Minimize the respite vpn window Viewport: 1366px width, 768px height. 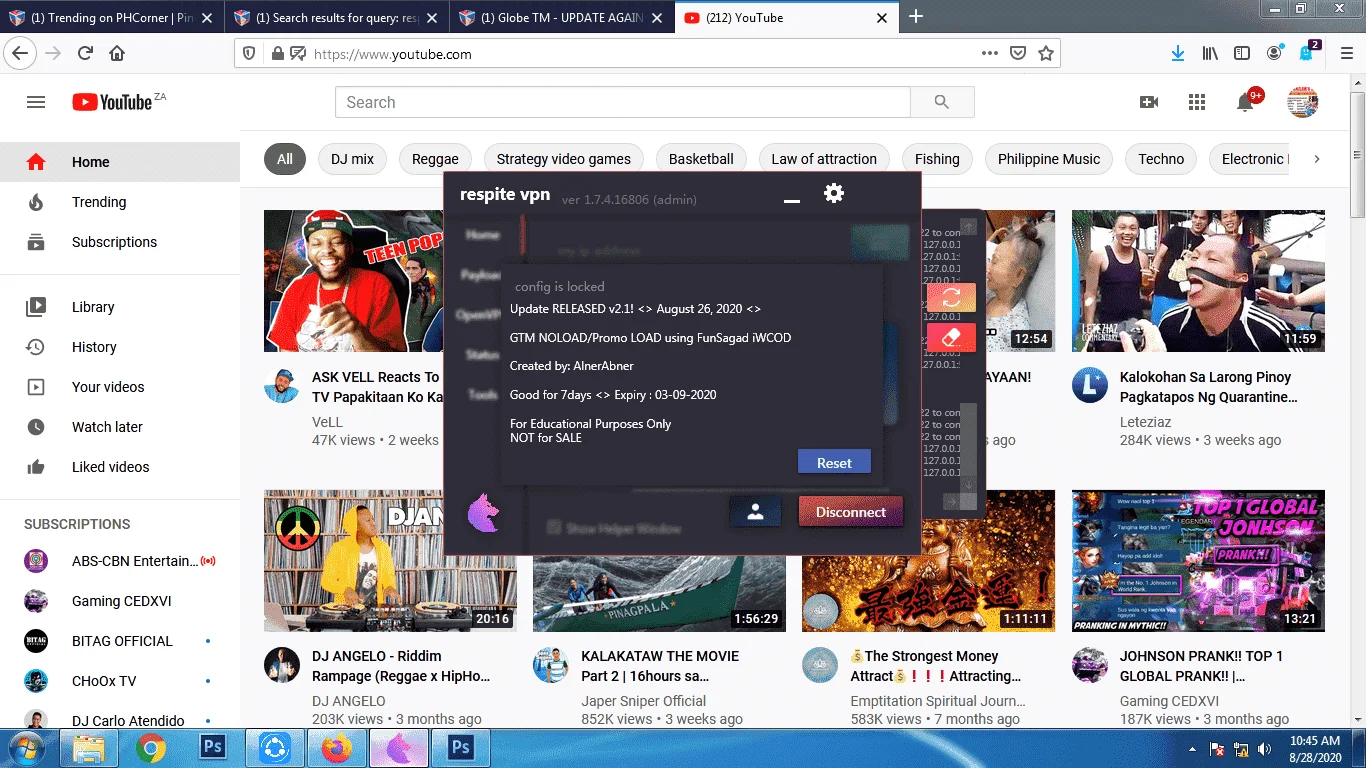792,201
